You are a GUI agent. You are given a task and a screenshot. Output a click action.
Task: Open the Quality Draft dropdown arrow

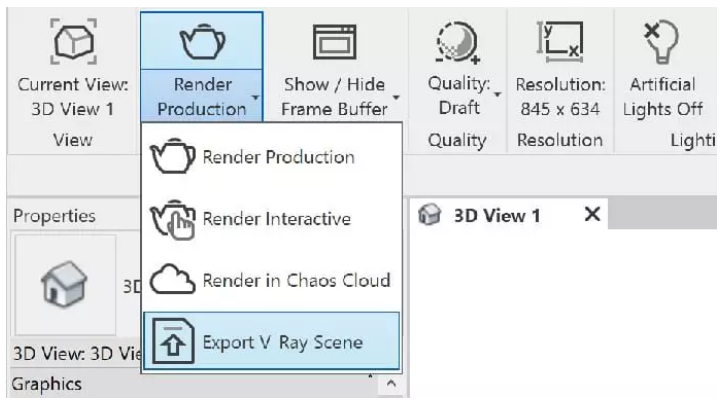tap(497, 93)
